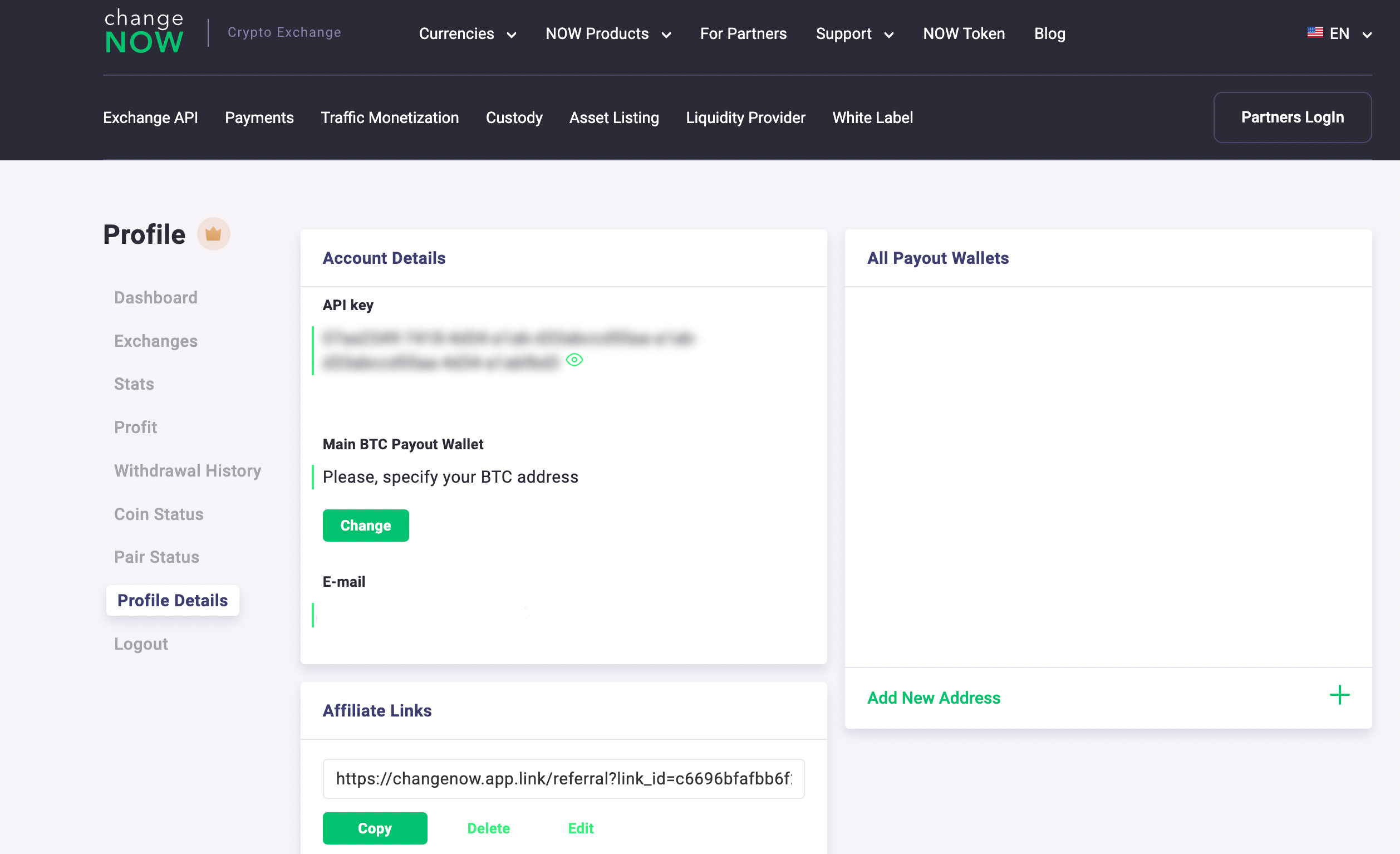The image size is (1400, 854).
Task: Click Logout in the sidebar
Action: click(x=141, y=644)
